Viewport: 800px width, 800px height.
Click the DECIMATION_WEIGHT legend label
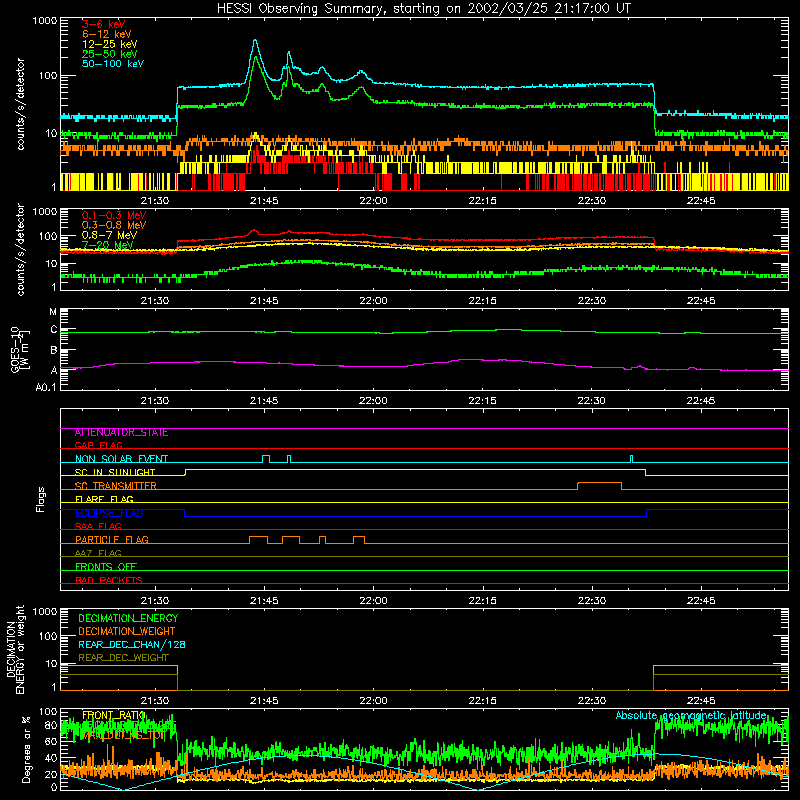tap(127, 632)
